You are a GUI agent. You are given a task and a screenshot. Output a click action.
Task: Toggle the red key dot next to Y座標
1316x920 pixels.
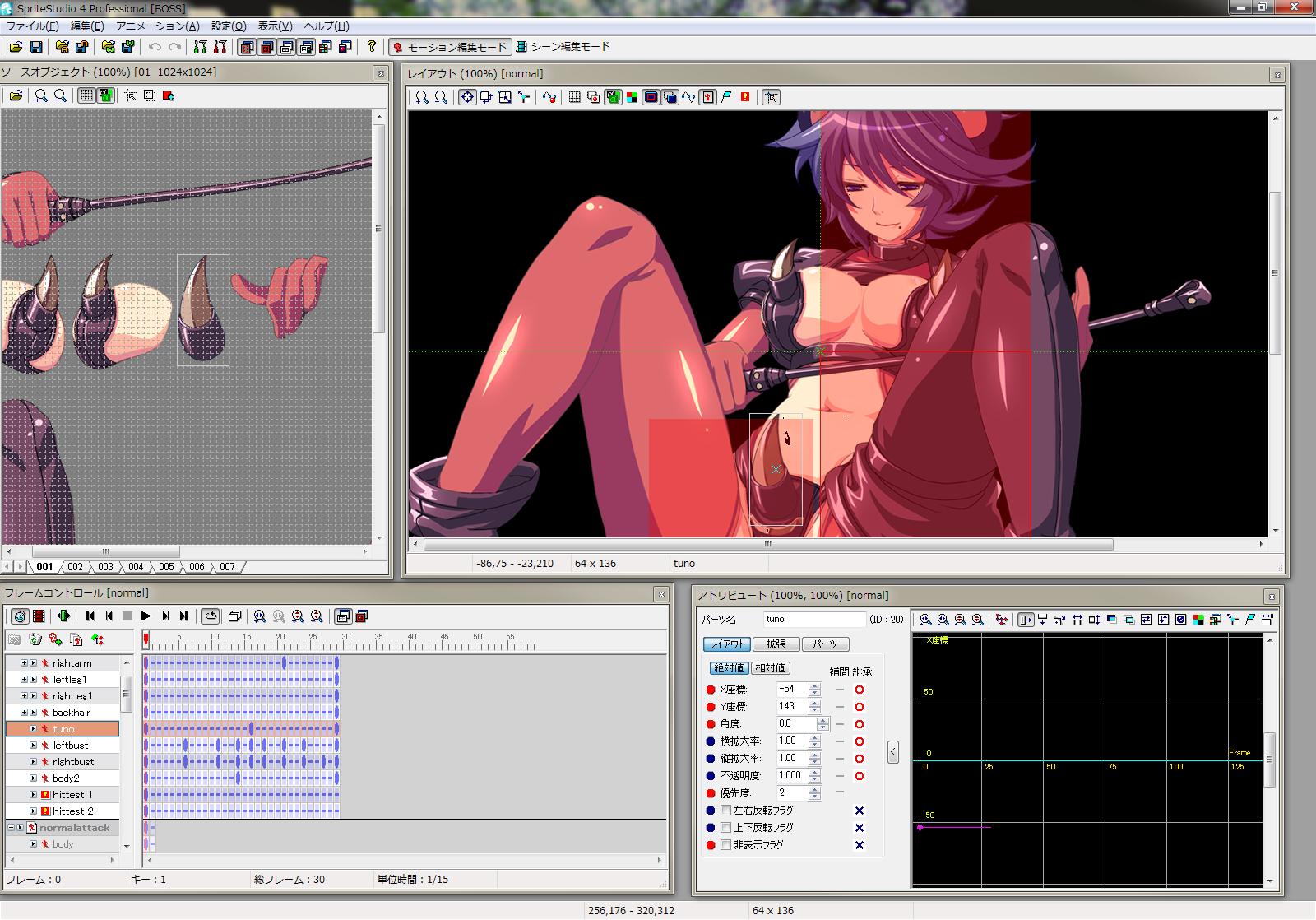(711, 707)
